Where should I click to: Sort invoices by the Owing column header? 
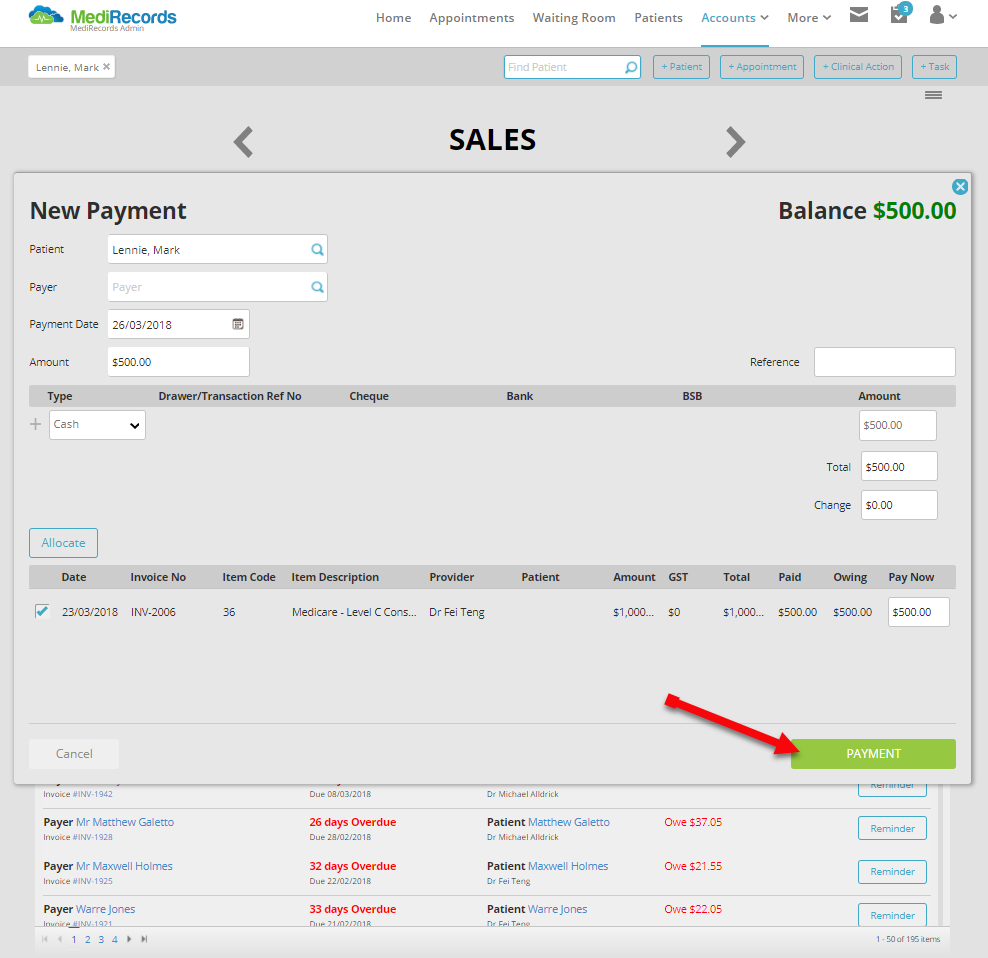click(850, 577)
